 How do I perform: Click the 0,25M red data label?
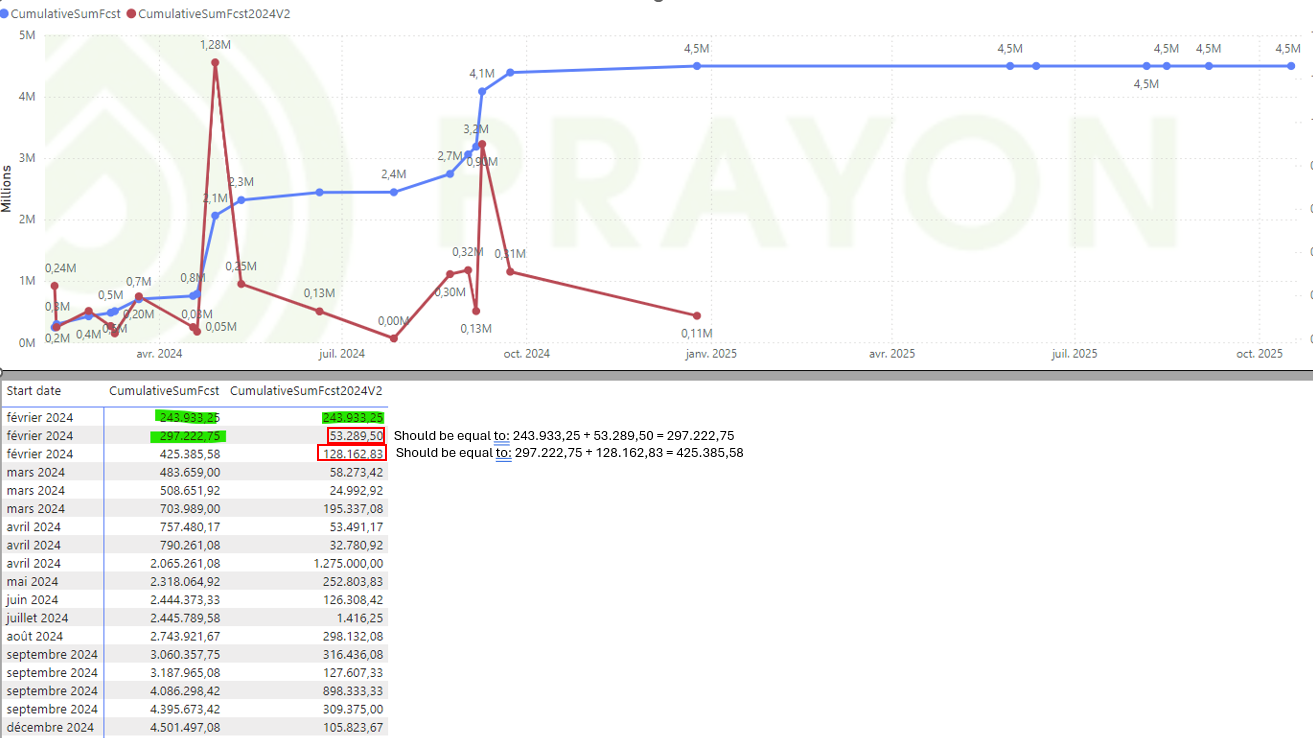241,266
